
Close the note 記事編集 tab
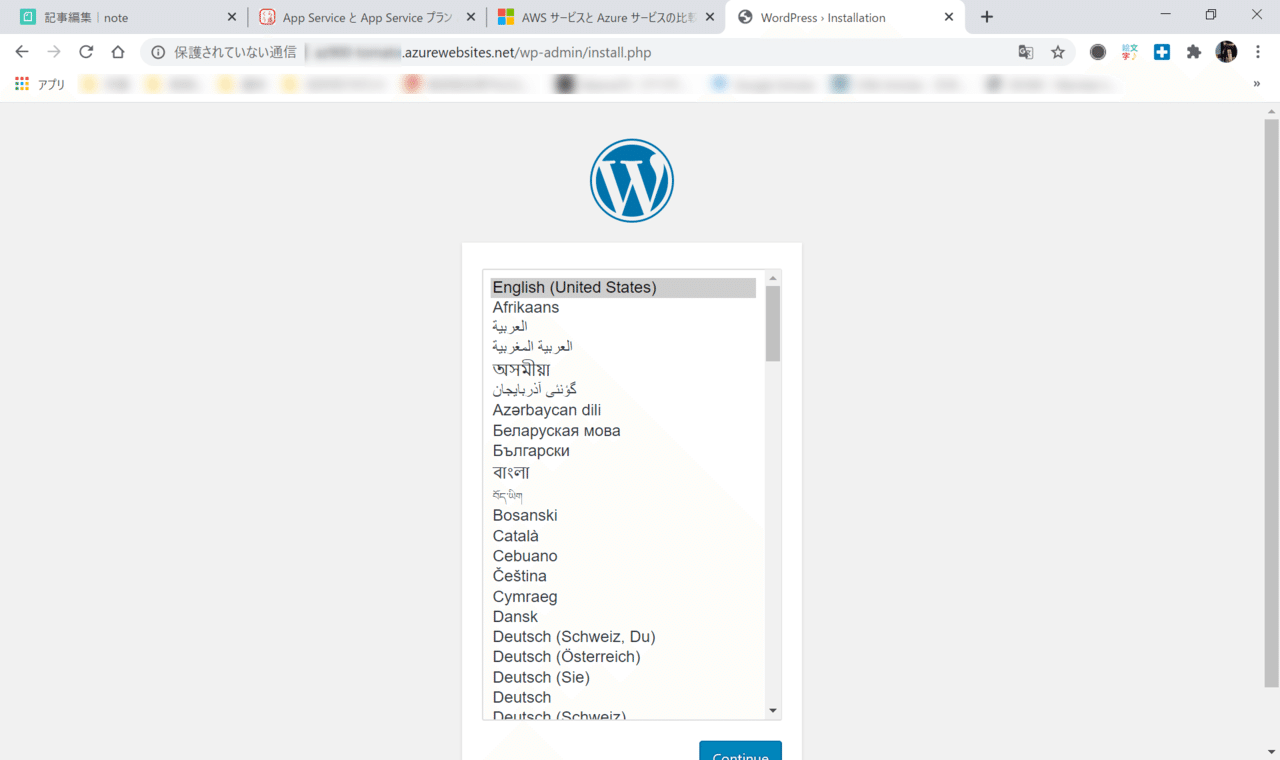click(x=232, y=17)
